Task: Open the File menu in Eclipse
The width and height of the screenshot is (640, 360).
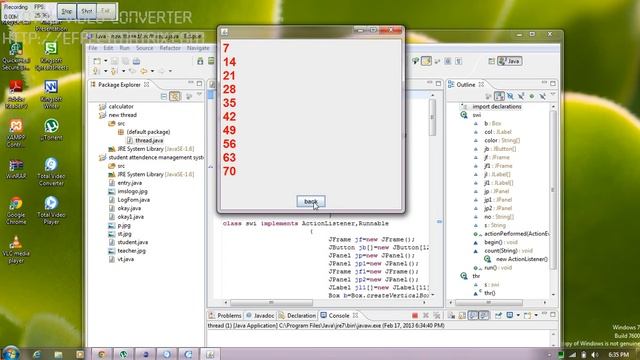Action: (93, 48)
